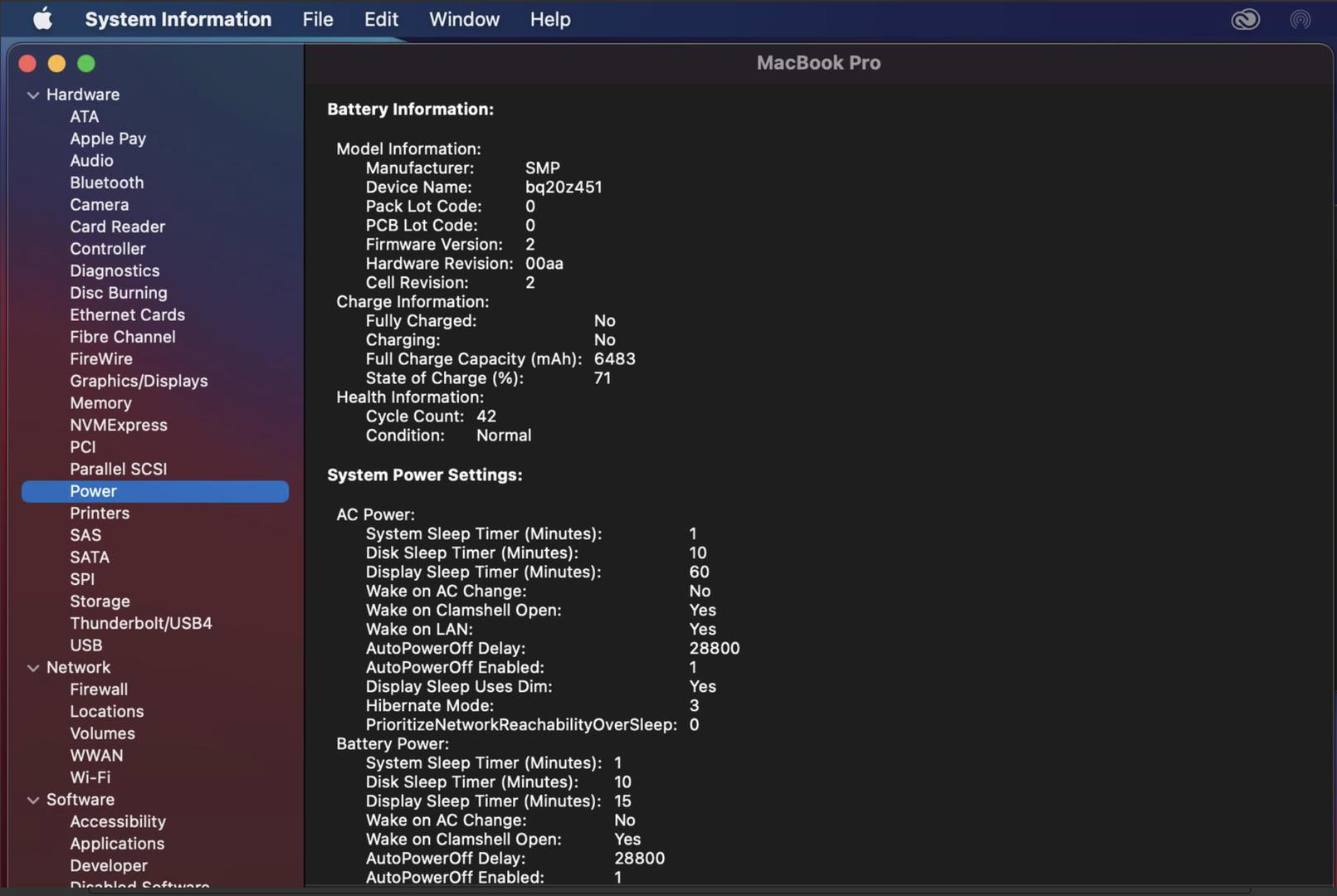This screenshot has height=896, width=1337.
Task: Select FireWire in the sidebar
Action: click(101, 359)
